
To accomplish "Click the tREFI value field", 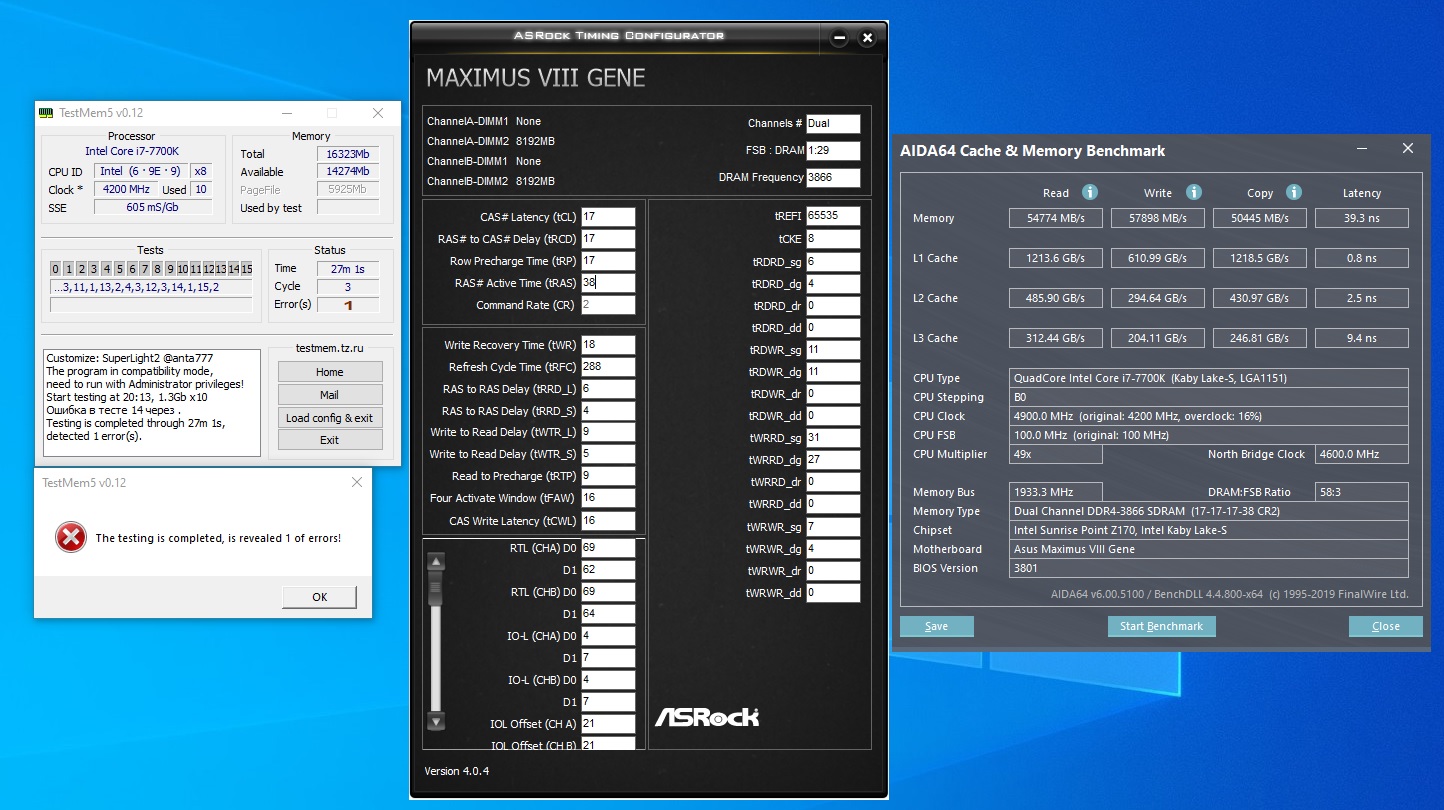I will [833, 217].
